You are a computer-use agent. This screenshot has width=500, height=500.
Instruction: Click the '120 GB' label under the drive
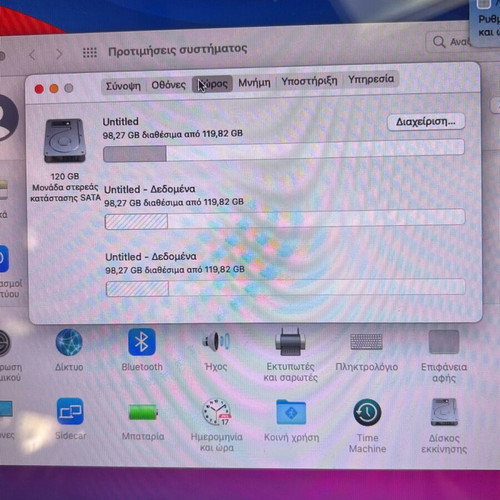tap(65, 176)
